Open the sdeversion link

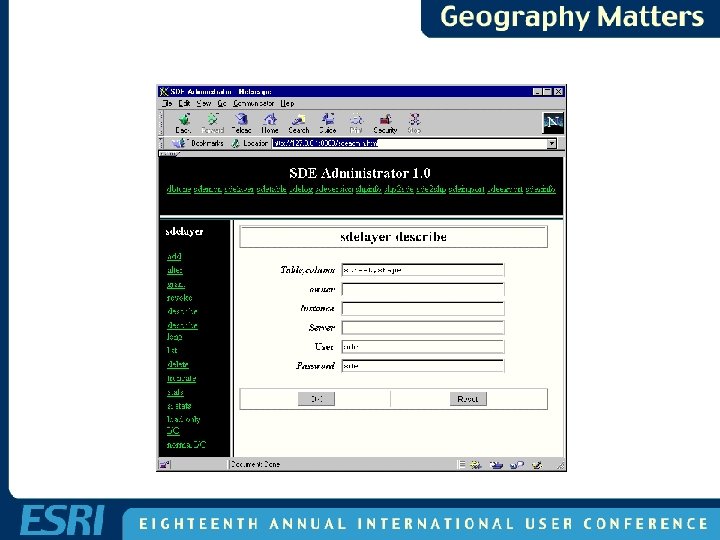pos(334,189)
